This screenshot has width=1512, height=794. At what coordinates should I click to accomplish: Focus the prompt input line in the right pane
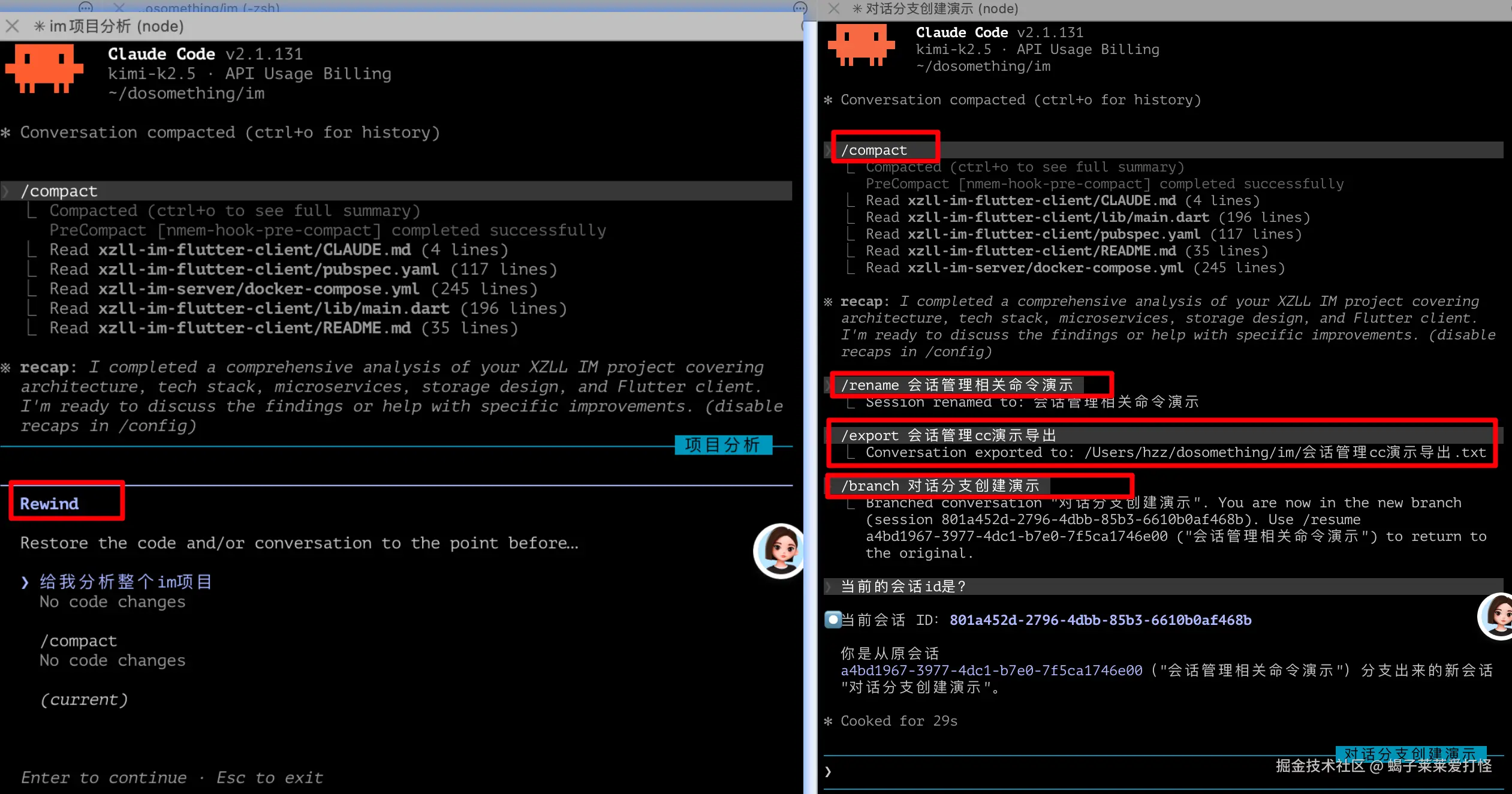point(1163,772)
